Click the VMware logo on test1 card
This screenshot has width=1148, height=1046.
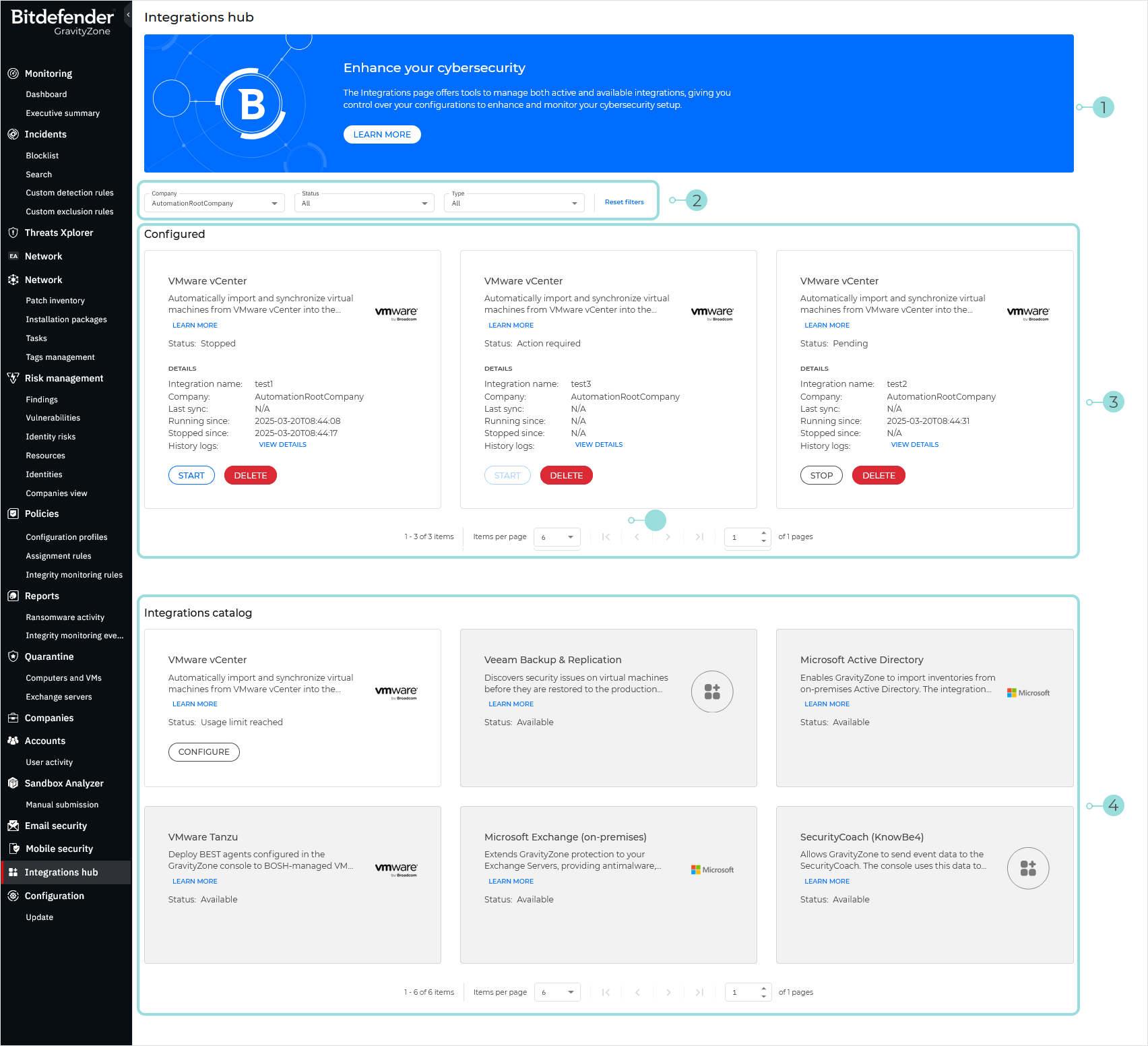396,313
